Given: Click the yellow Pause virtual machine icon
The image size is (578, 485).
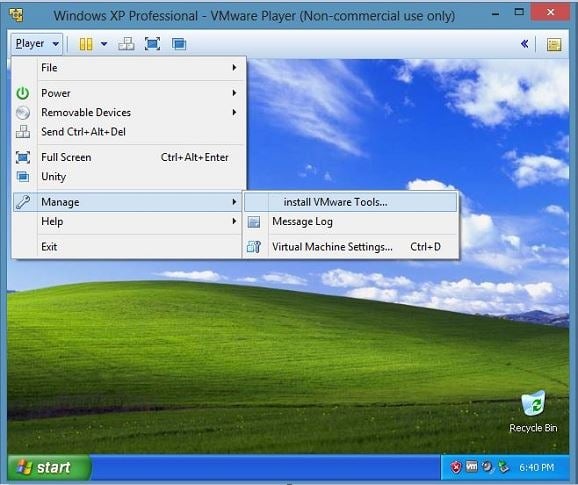Looking at the screenshot, I should (86, 44).
